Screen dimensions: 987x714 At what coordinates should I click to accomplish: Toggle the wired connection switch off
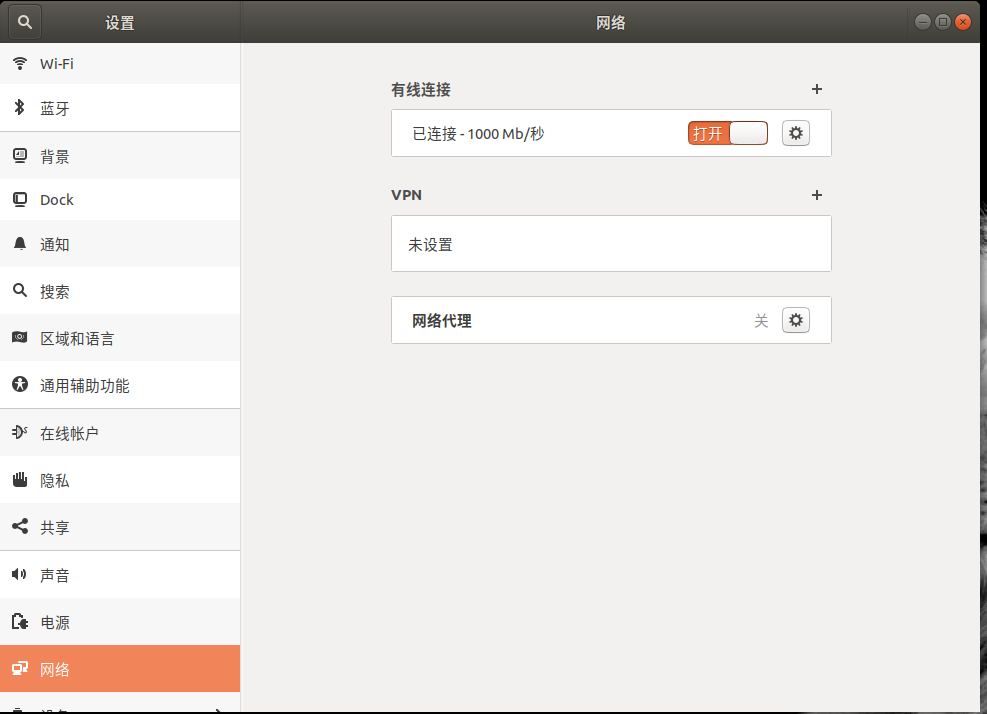coord(728,133)
